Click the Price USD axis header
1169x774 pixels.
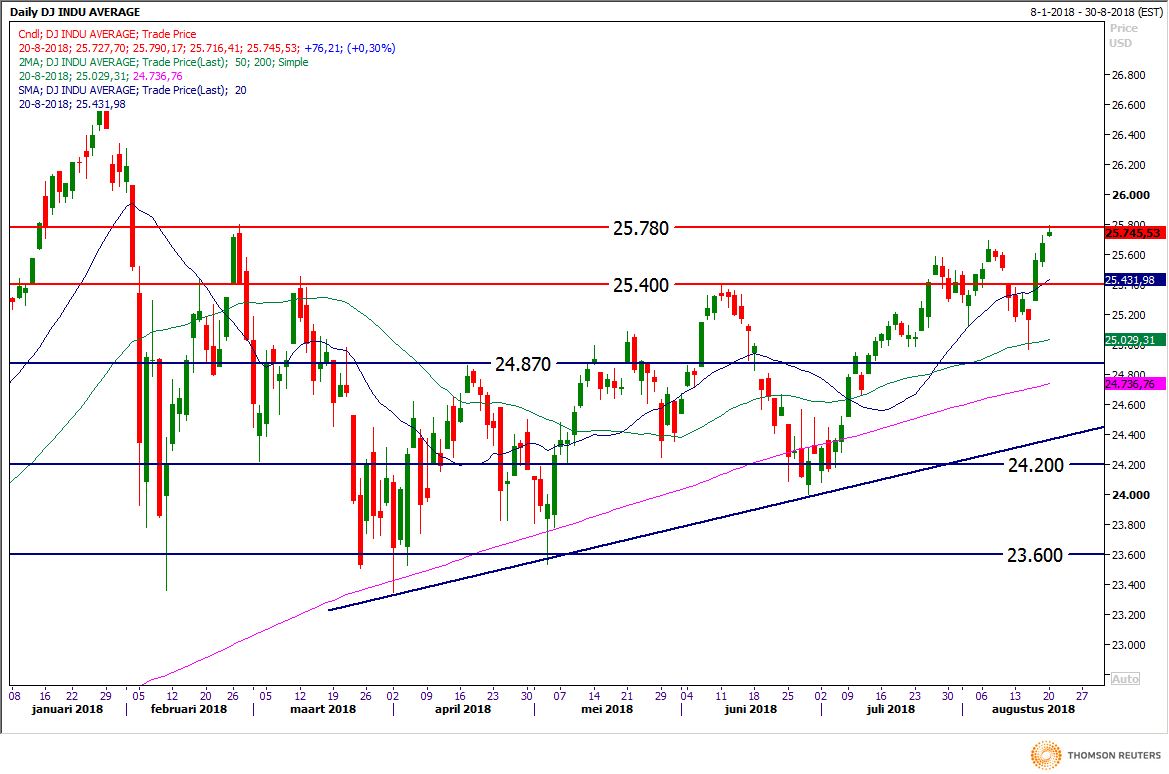click(1122, 36)
